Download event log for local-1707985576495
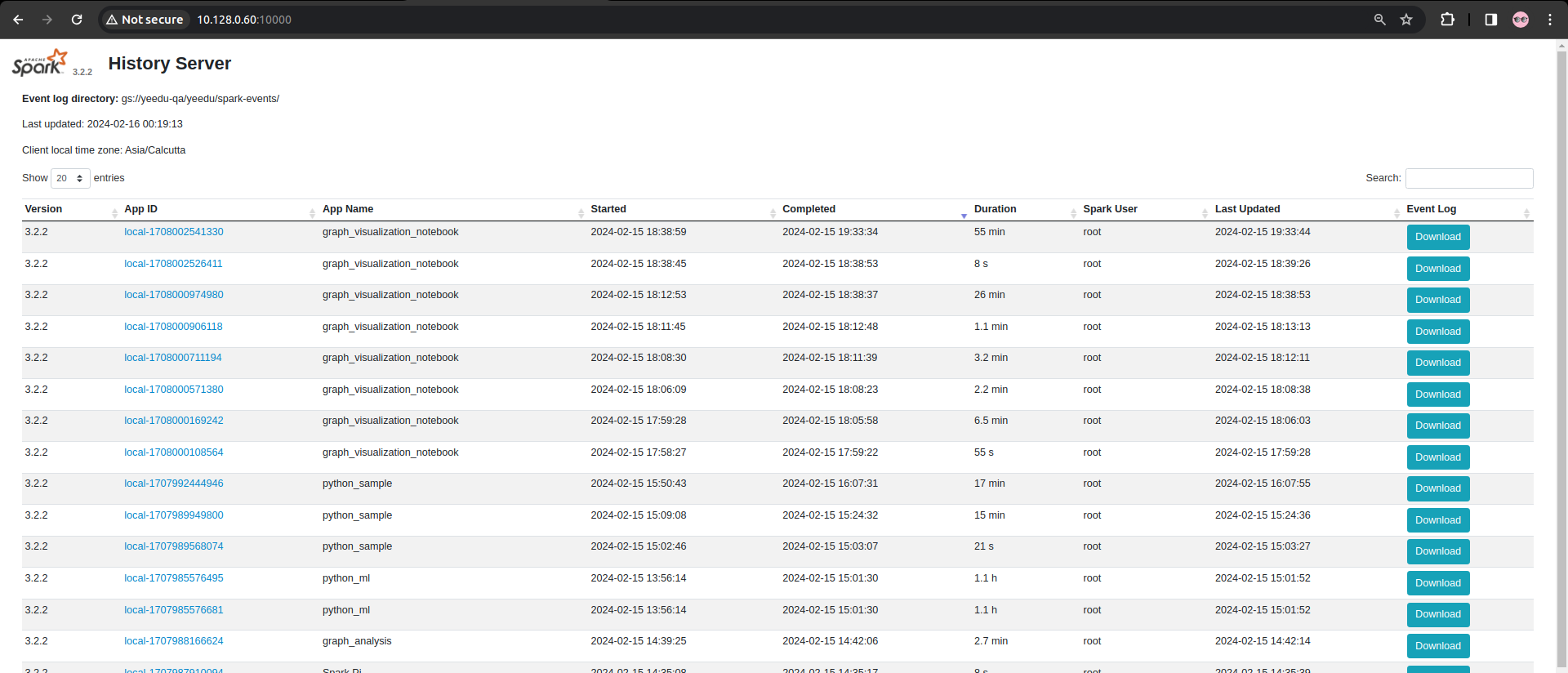Image resolution: width=1568 pixels, height=673 pixels. [1438, 583]
